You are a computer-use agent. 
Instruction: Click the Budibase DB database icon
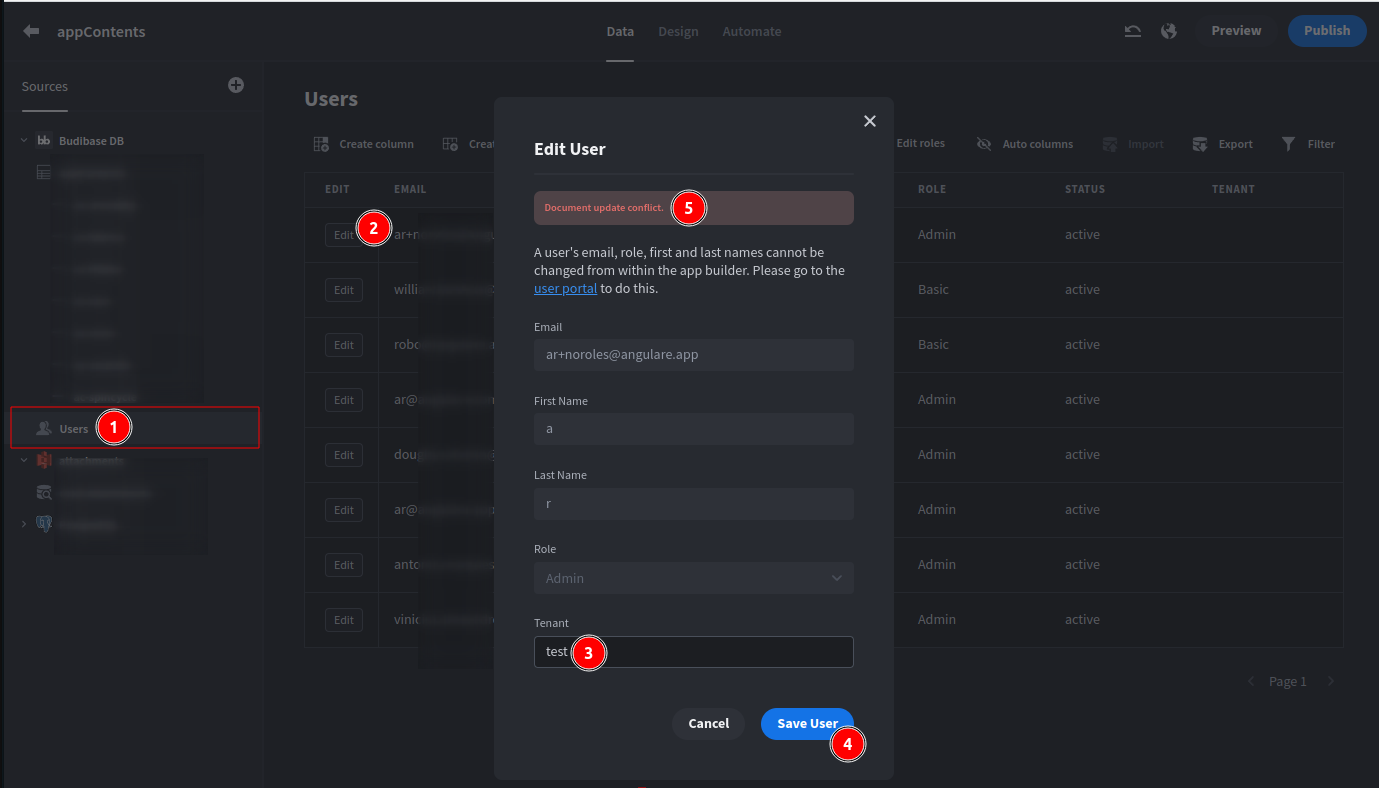pos(44,140)
